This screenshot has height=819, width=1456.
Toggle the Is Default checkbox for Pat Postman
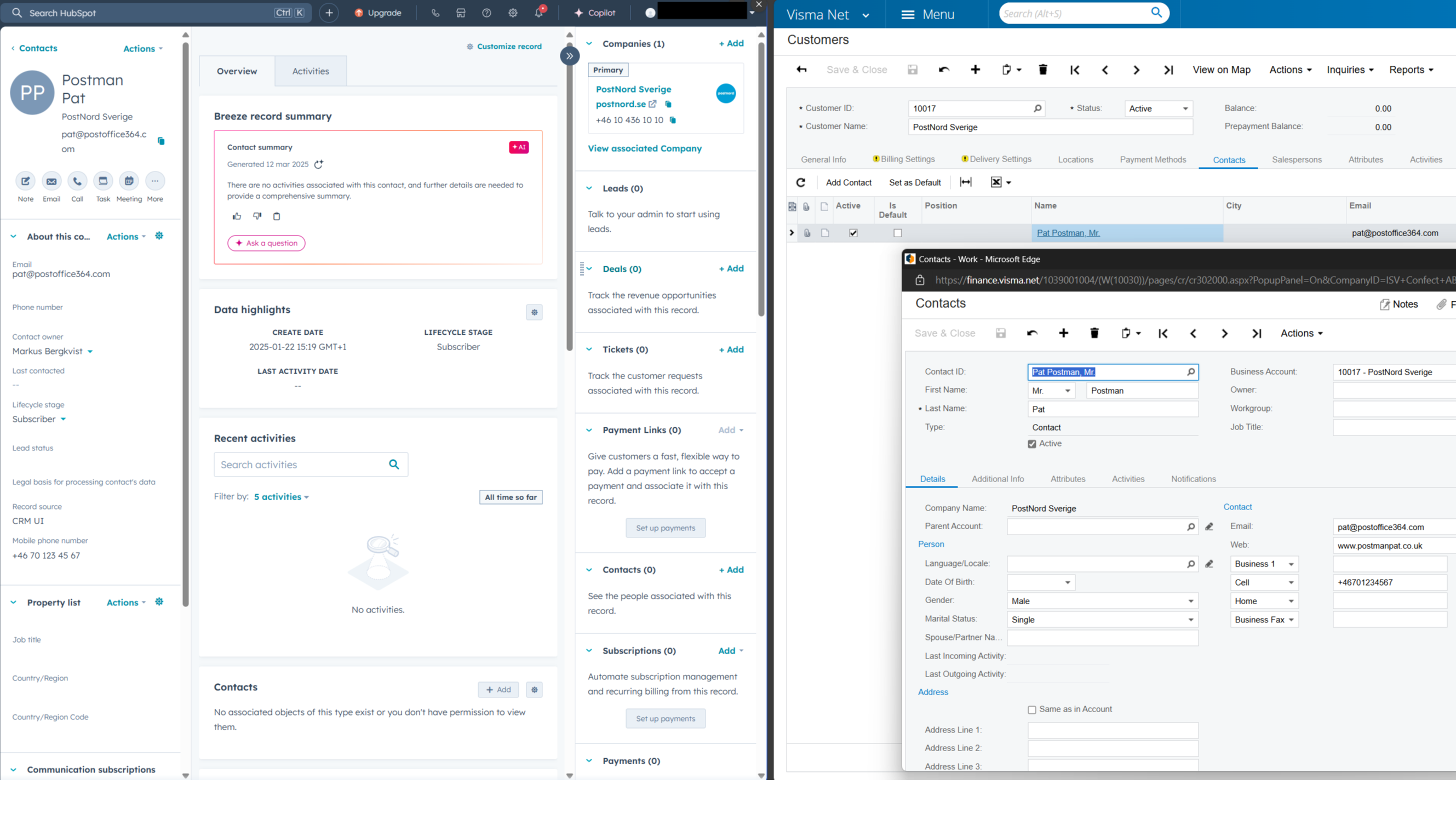(898, 233)
